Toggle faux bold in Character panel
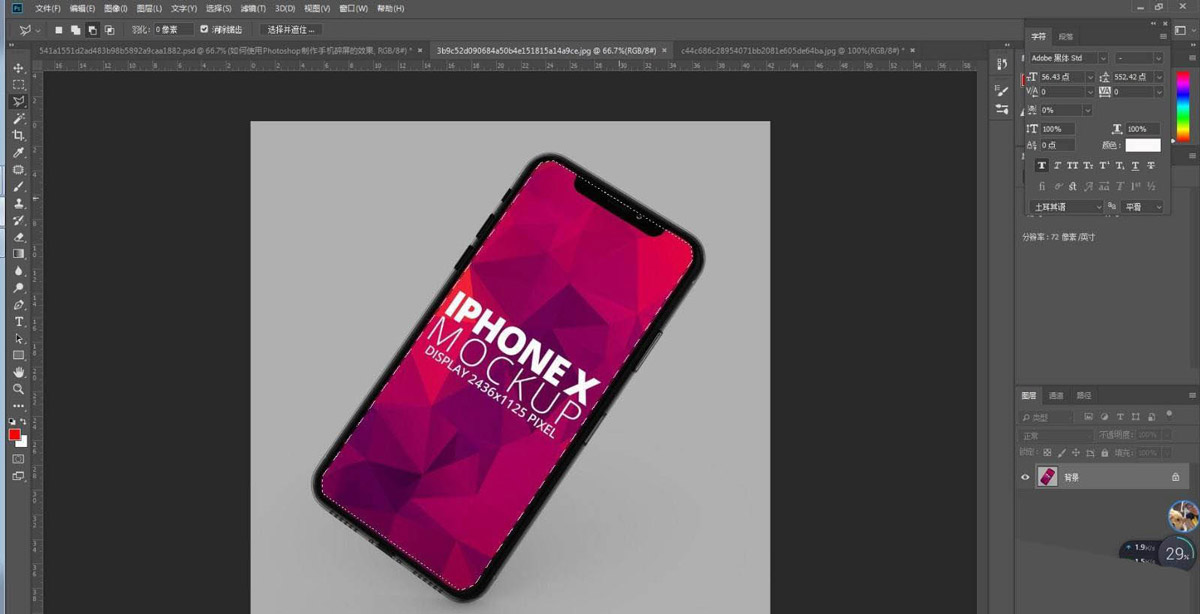This screenshot has height=614, width=1200. (1043, 166)
